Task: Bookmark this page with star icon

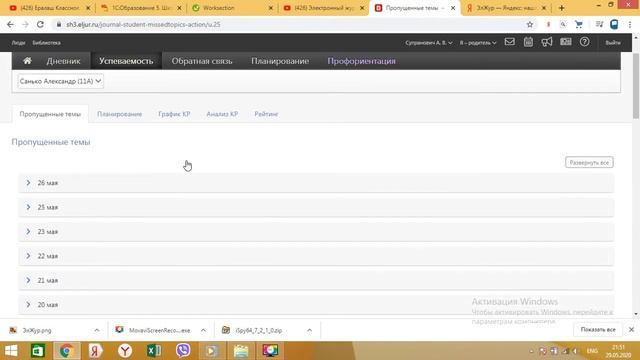Action: 530,24
